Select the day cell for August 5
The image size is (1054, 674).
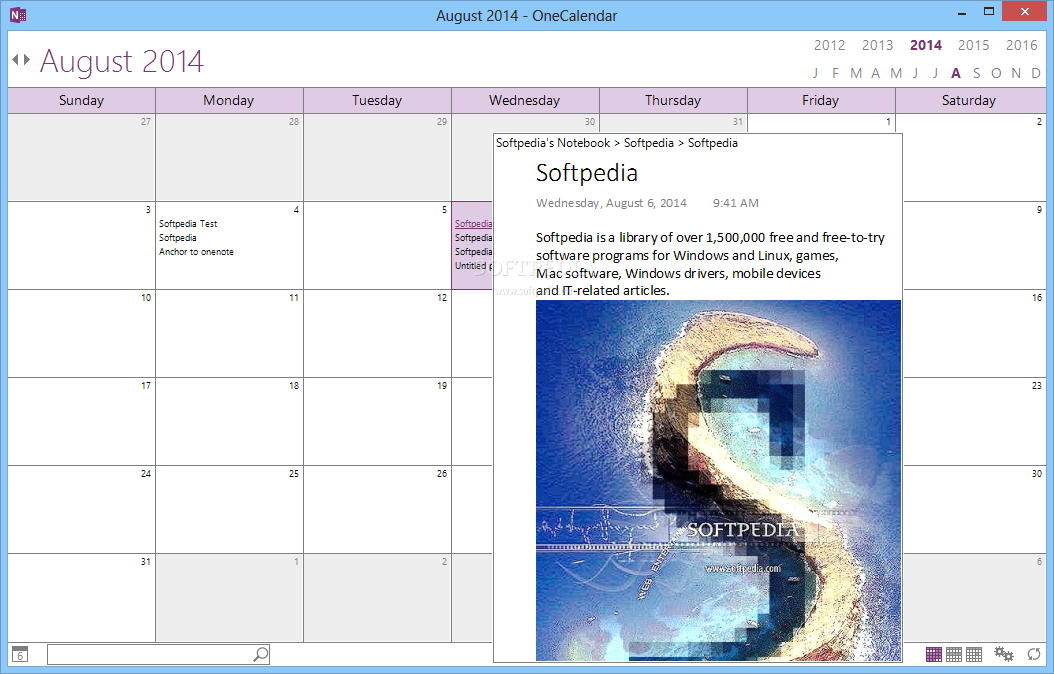click(377, 246)
